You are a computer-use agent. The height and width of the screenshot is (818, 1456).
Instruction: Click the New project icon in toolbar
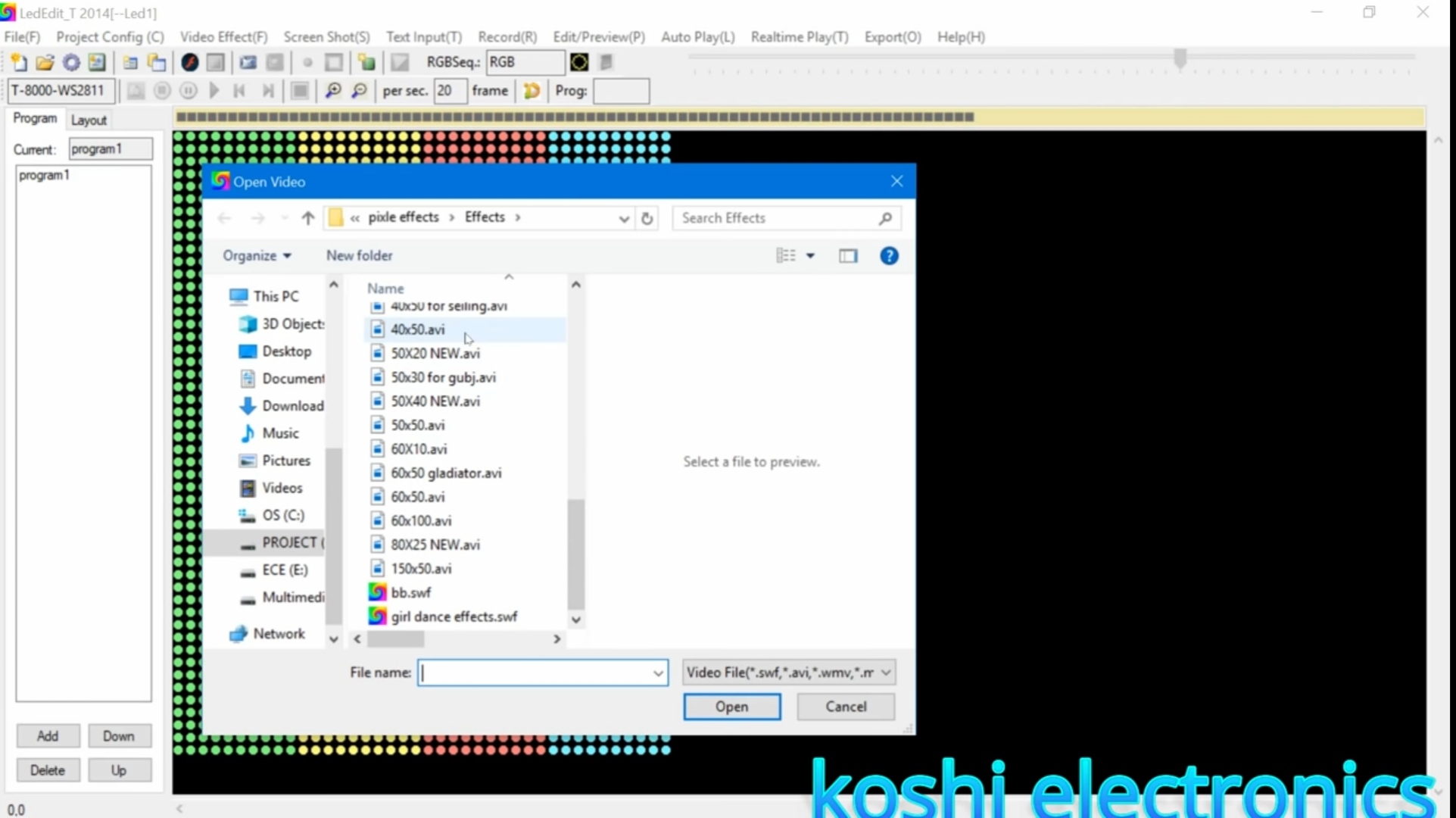[x=19, y=63]
